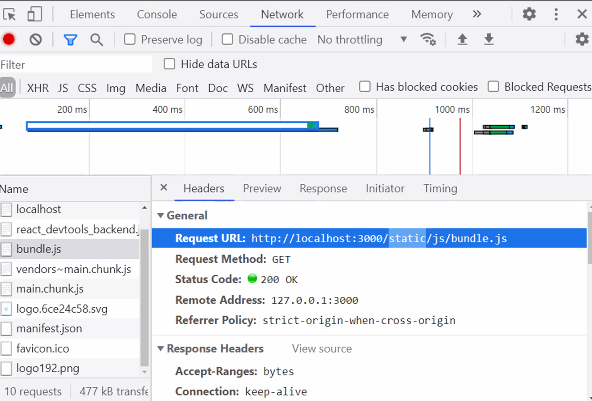Check Hide data URLs

coord(170,64)
